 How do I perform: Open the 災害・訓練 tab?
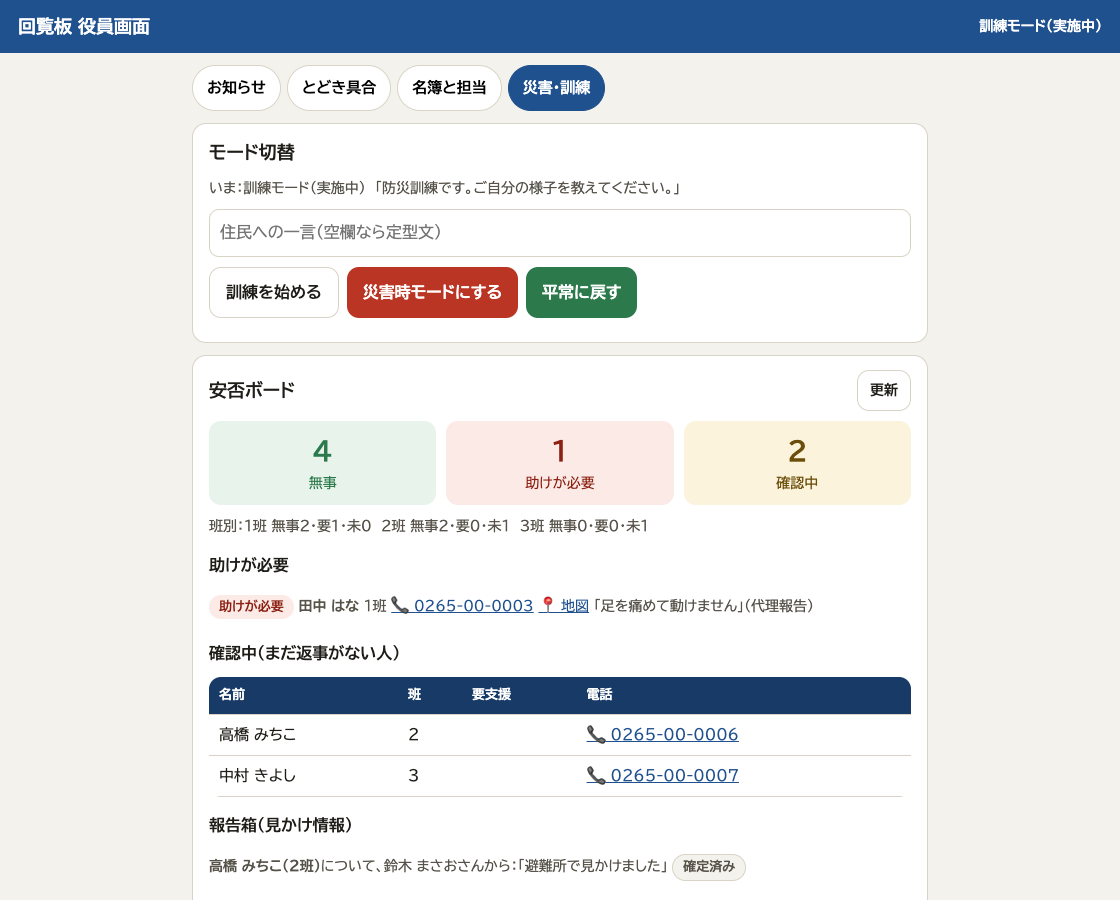point(556,88)
